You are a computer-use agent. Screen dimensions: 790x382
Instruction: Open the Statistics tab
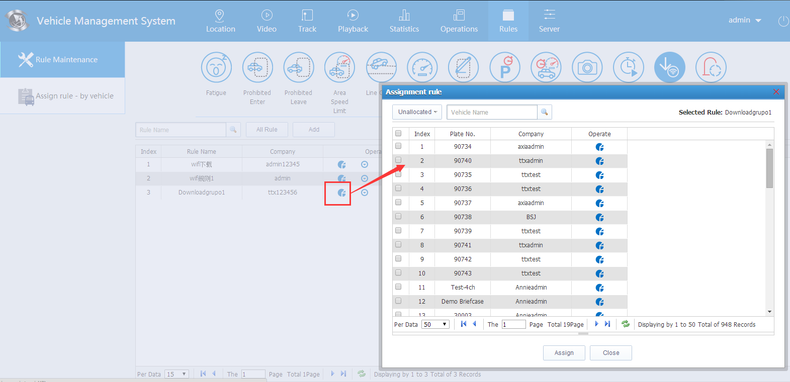tap(404, 21)
